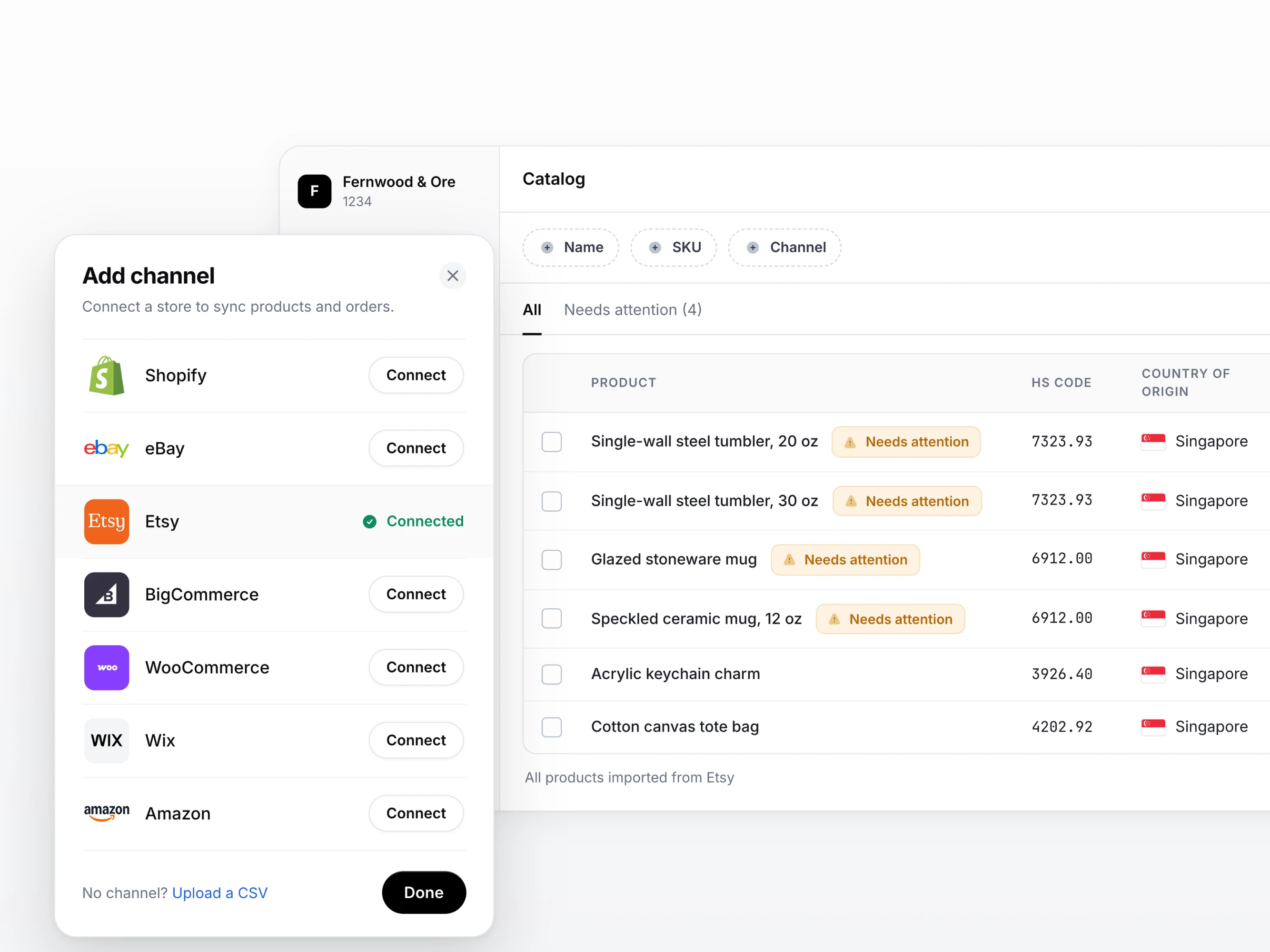Screen dimensions: 1270x952
Task: Add a Channel filter
Action: click(784, 248)
